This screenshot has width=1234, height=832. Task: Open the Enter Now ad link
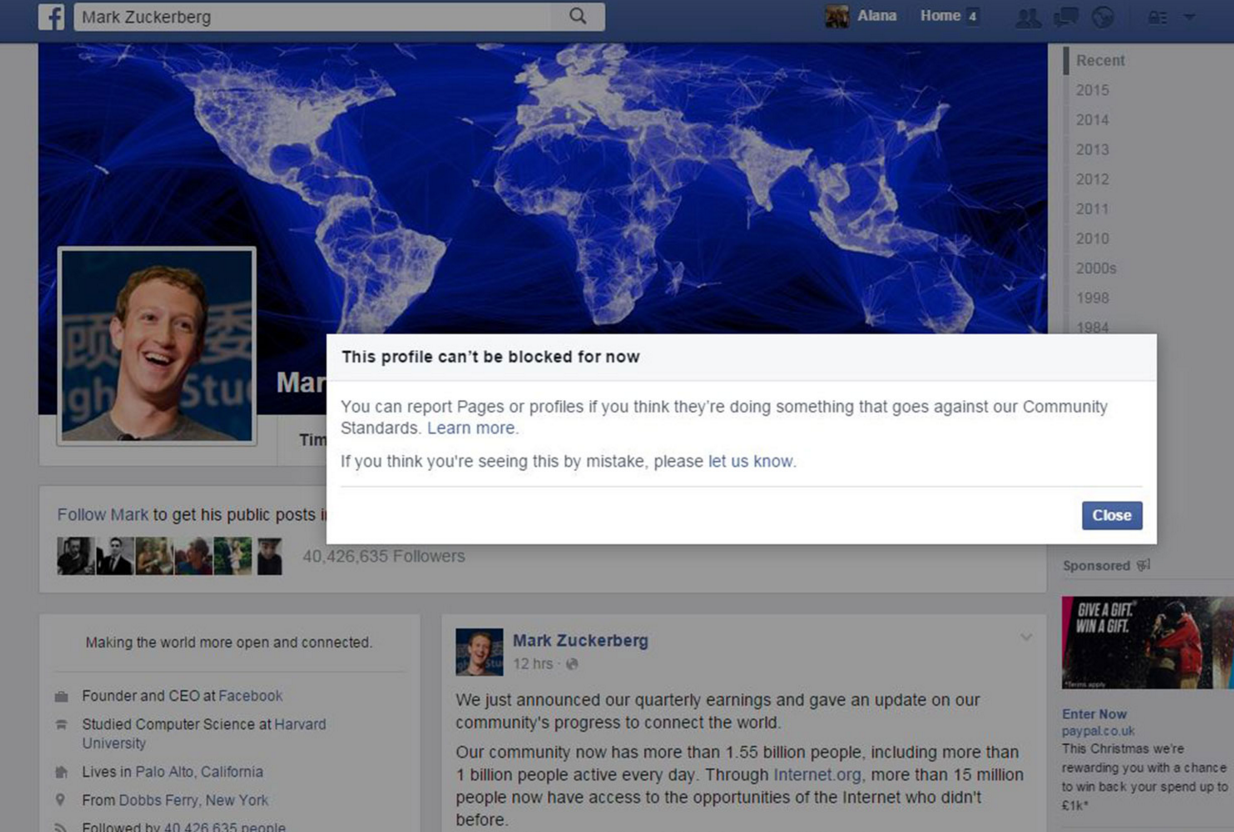point(1094,714)
